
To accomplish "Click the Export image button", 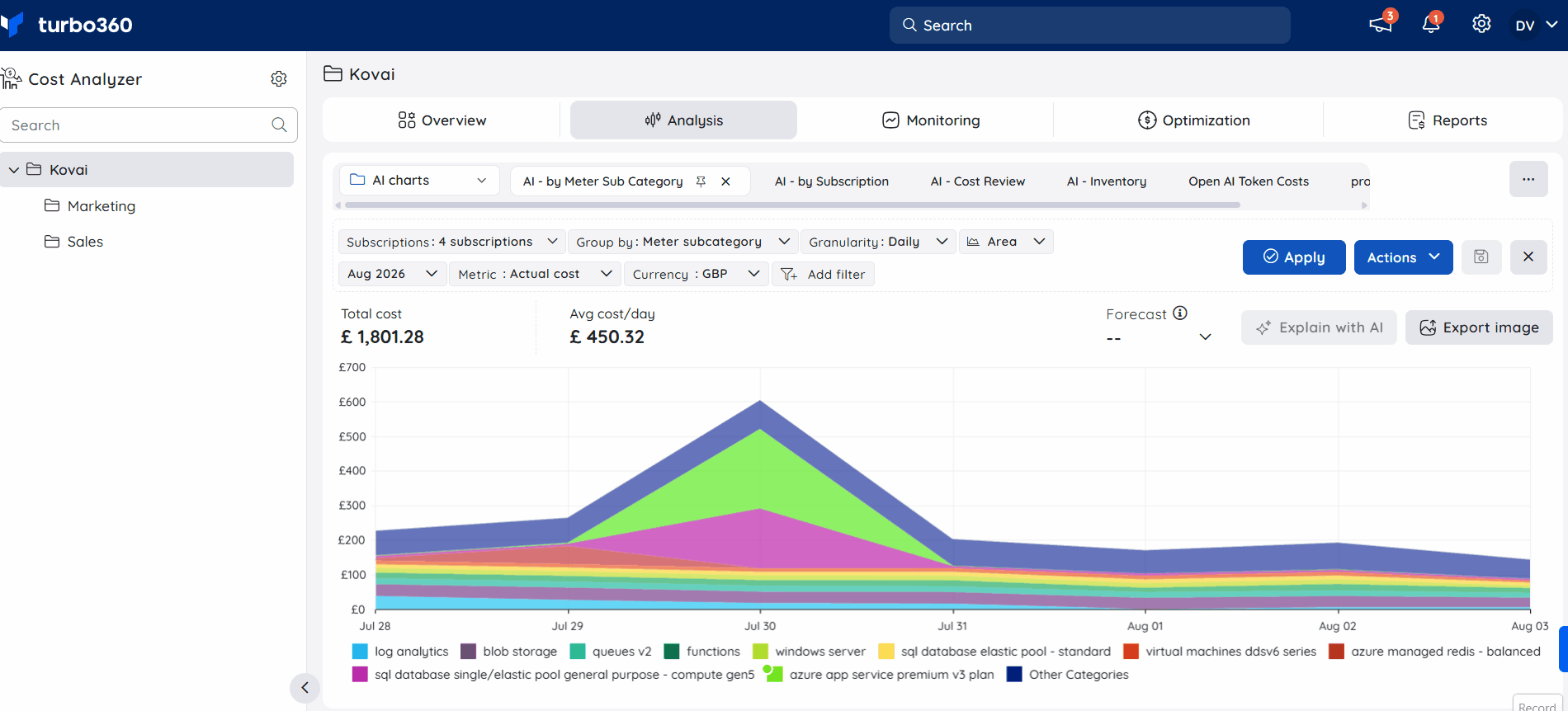I will pos(1479,327).
